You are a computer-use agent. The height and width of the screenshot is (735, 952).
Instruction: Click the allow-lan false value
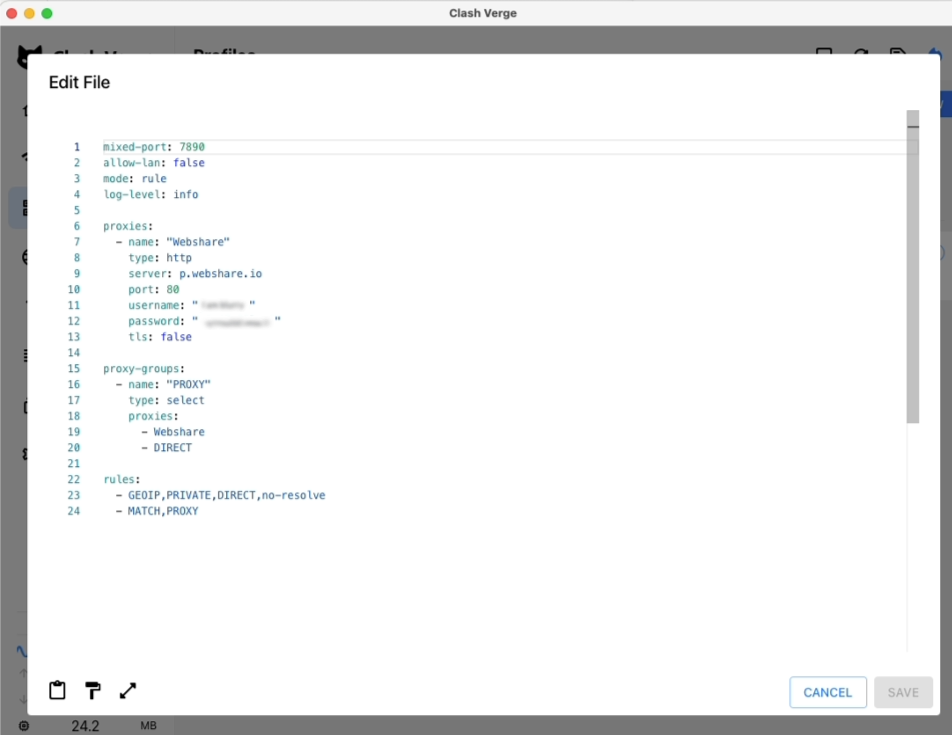point(189,163)
